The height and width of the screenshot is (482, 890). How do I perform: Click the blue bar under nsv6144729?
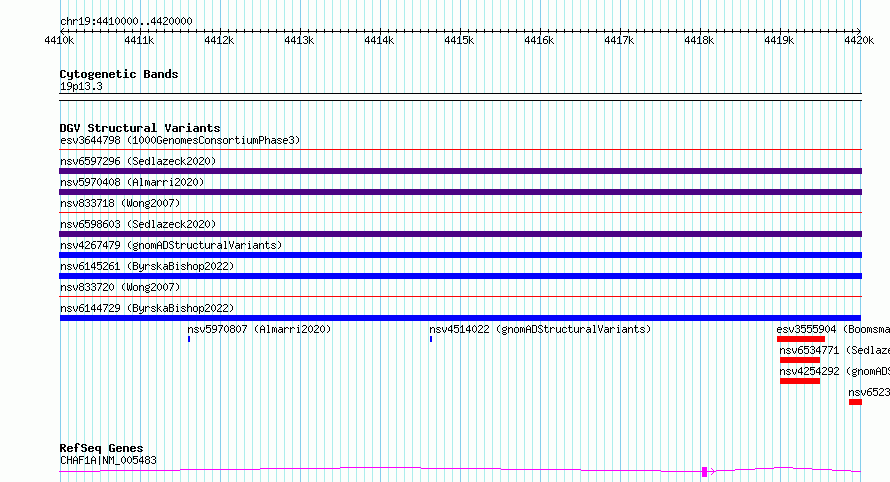[x=460, y=318]
